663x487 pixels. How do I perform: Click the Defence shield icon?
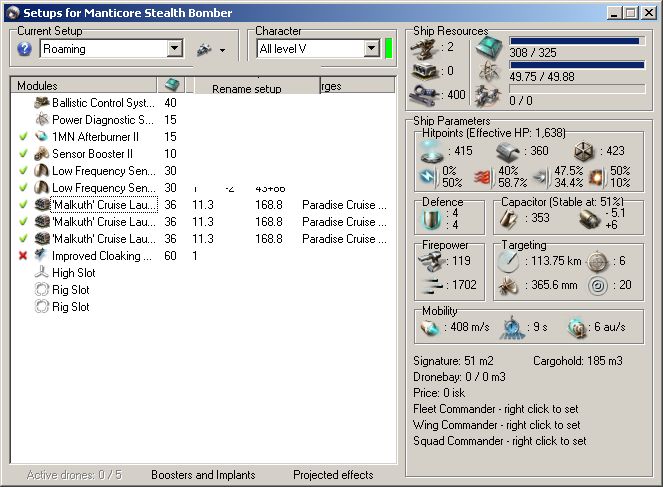pos(432,219)
